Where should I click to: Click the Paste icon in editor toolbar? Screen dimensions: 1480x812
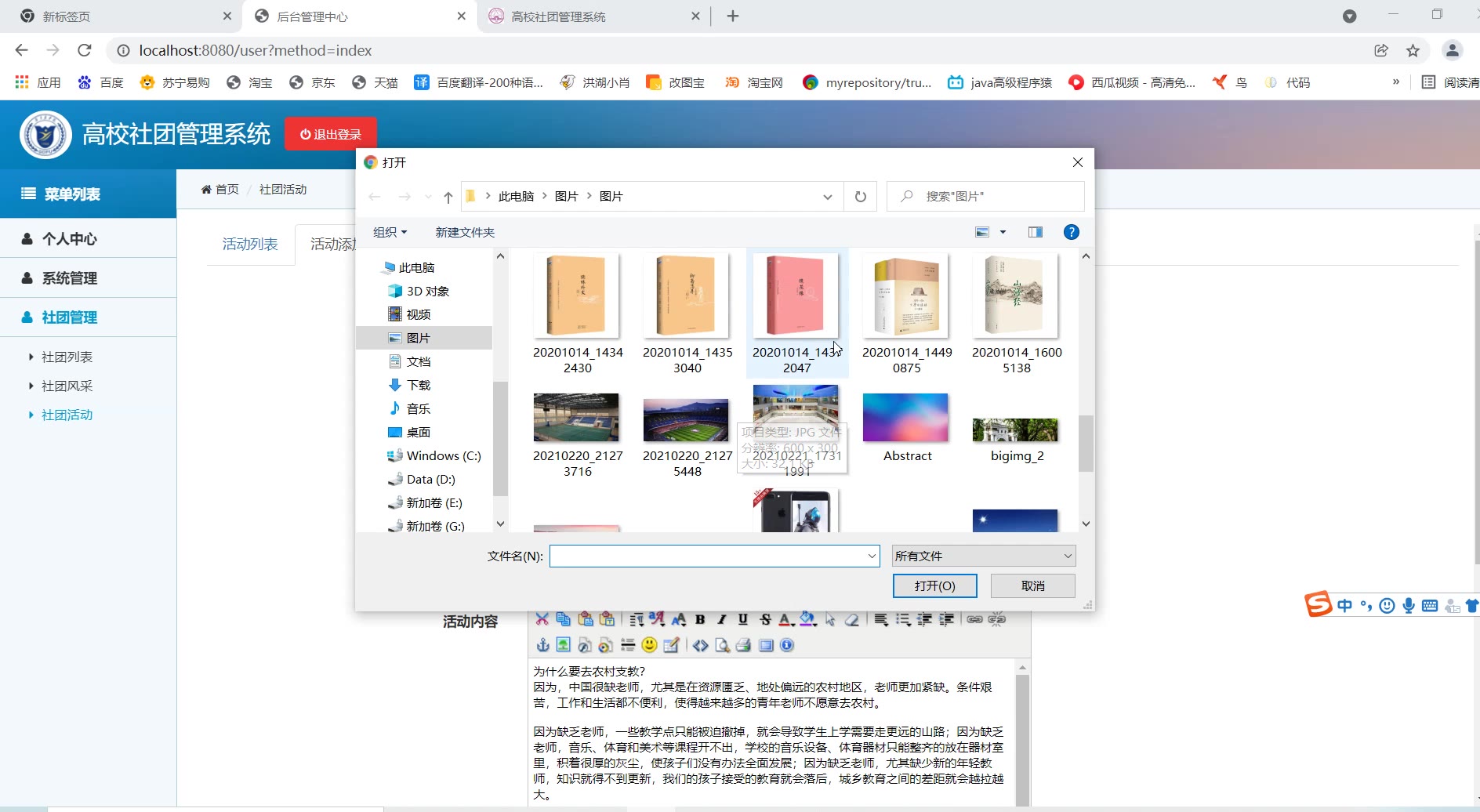[x=585, y=619]
